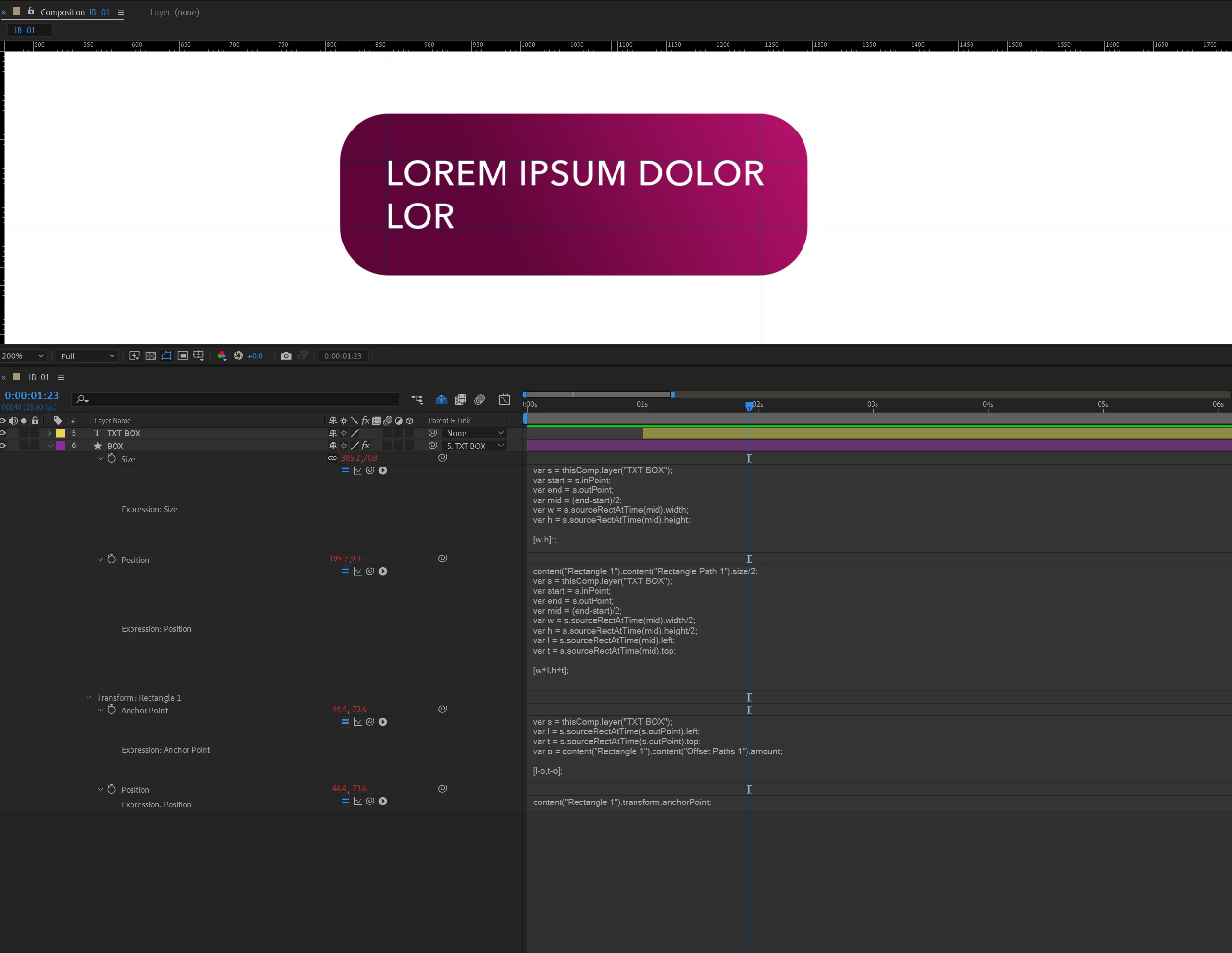Click the blue current timecode 0:00:01:23
Image resolution: width=1232 pixels, height=953 pixels.
32,395
